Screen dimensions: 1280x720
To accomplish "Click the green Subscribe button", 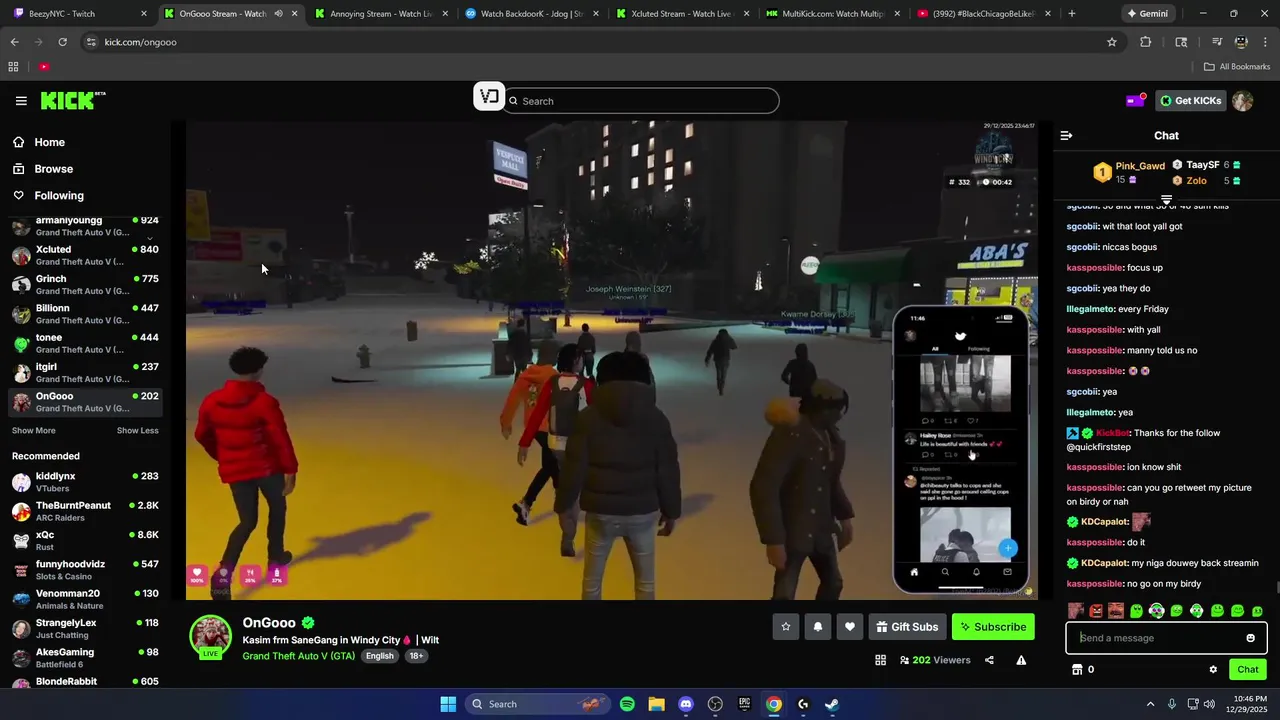I will pyautogui.click(x=993, y=627).
